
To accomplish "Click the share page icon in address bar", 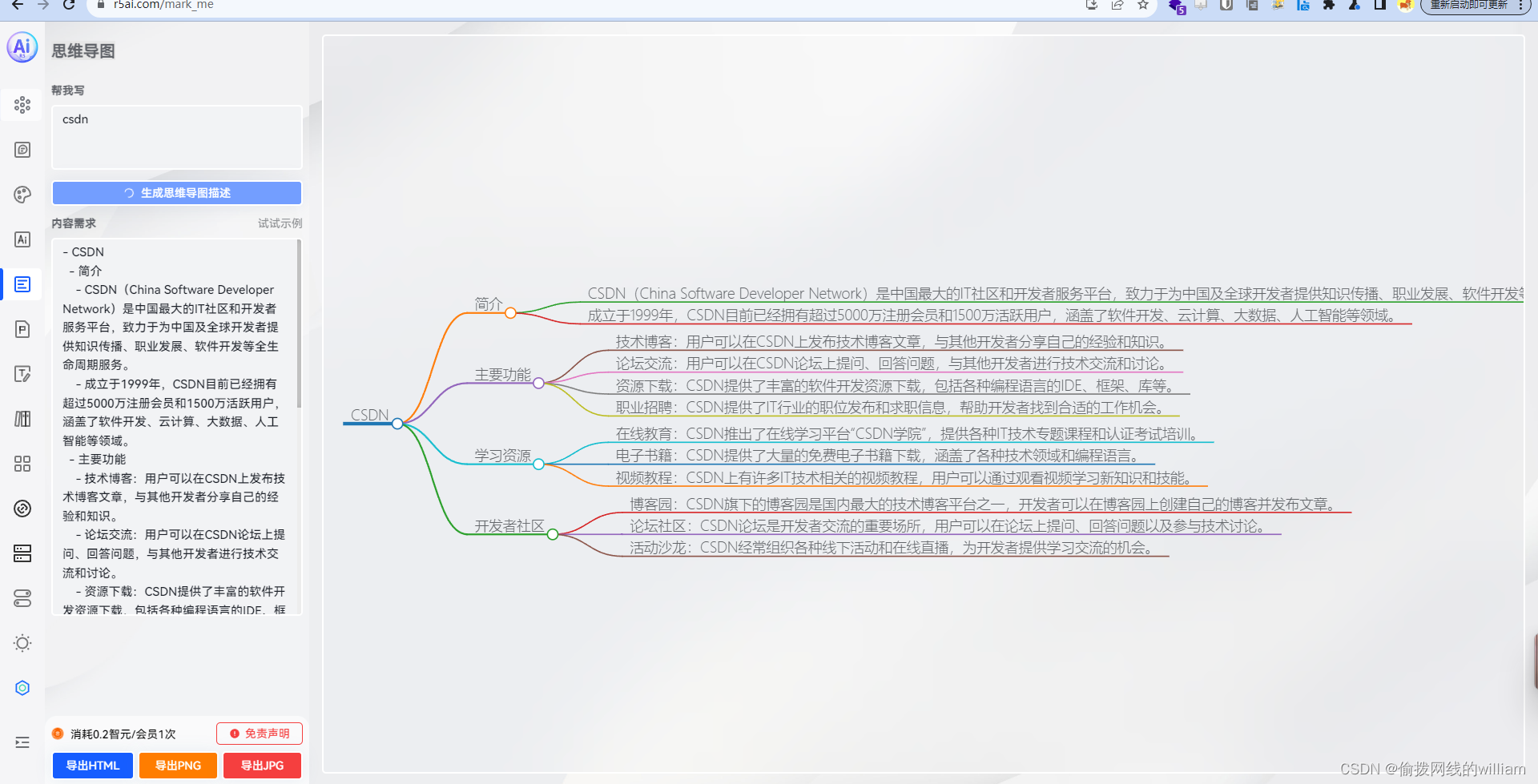I will [x=1117, y=5].
